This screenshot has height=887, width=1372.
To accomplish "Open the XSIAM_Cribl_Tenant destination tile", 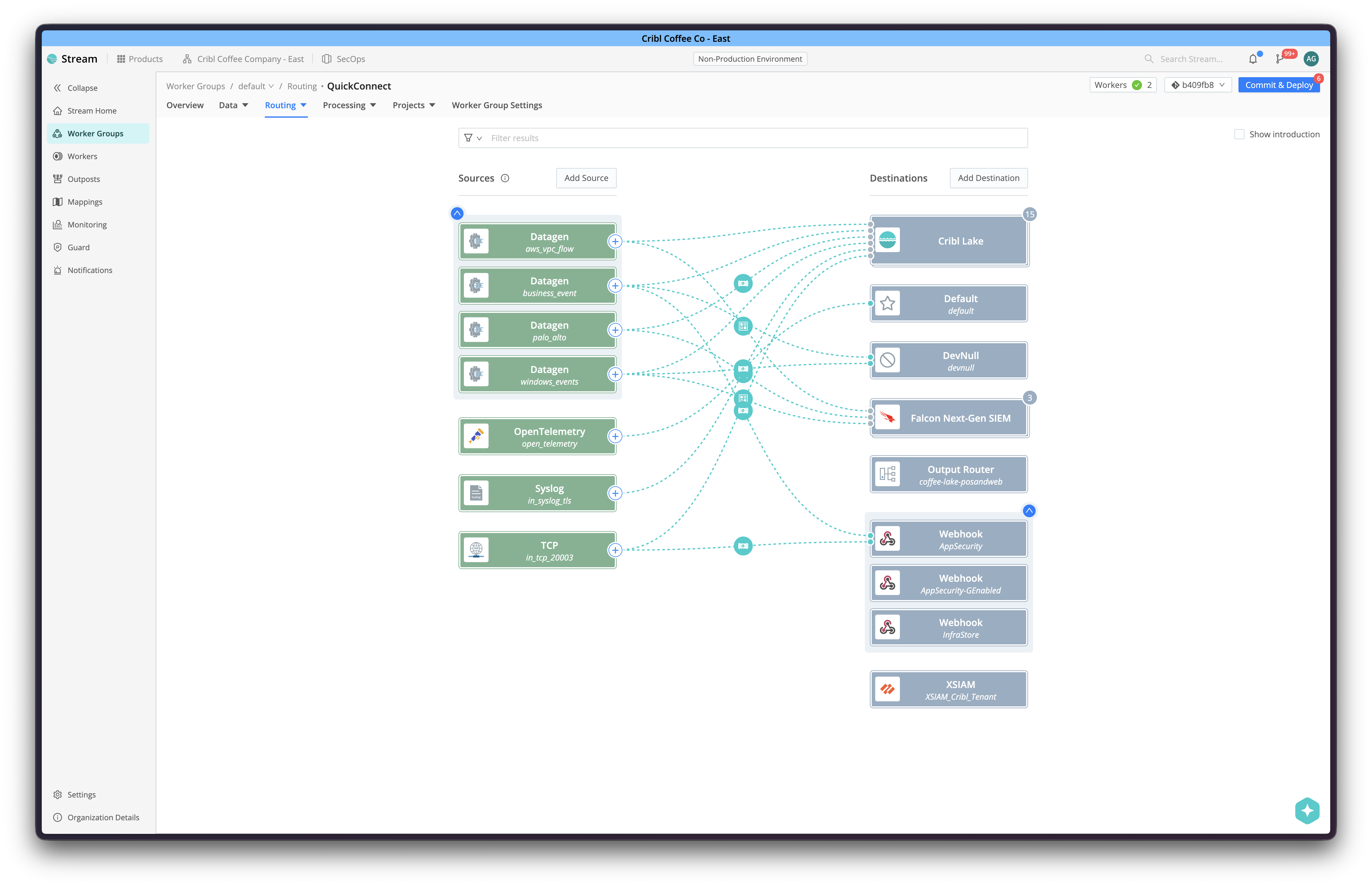I will tap(949, 689).
